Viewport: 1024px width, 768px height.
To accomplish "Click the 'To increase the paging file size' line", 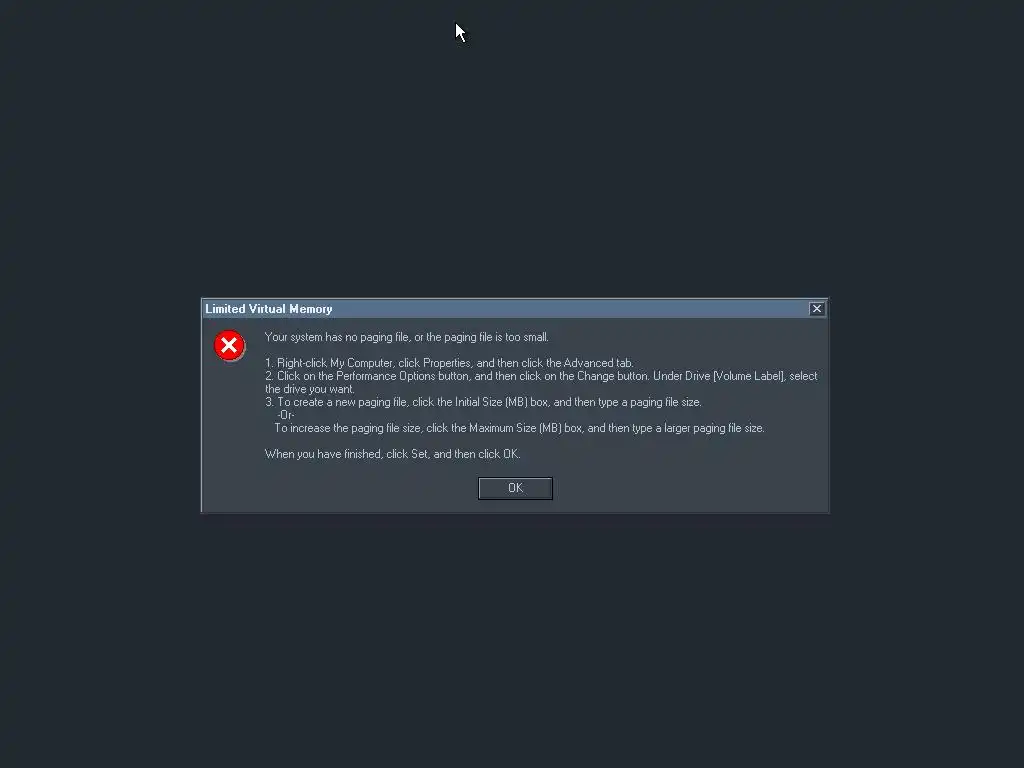I will point(519,428).
